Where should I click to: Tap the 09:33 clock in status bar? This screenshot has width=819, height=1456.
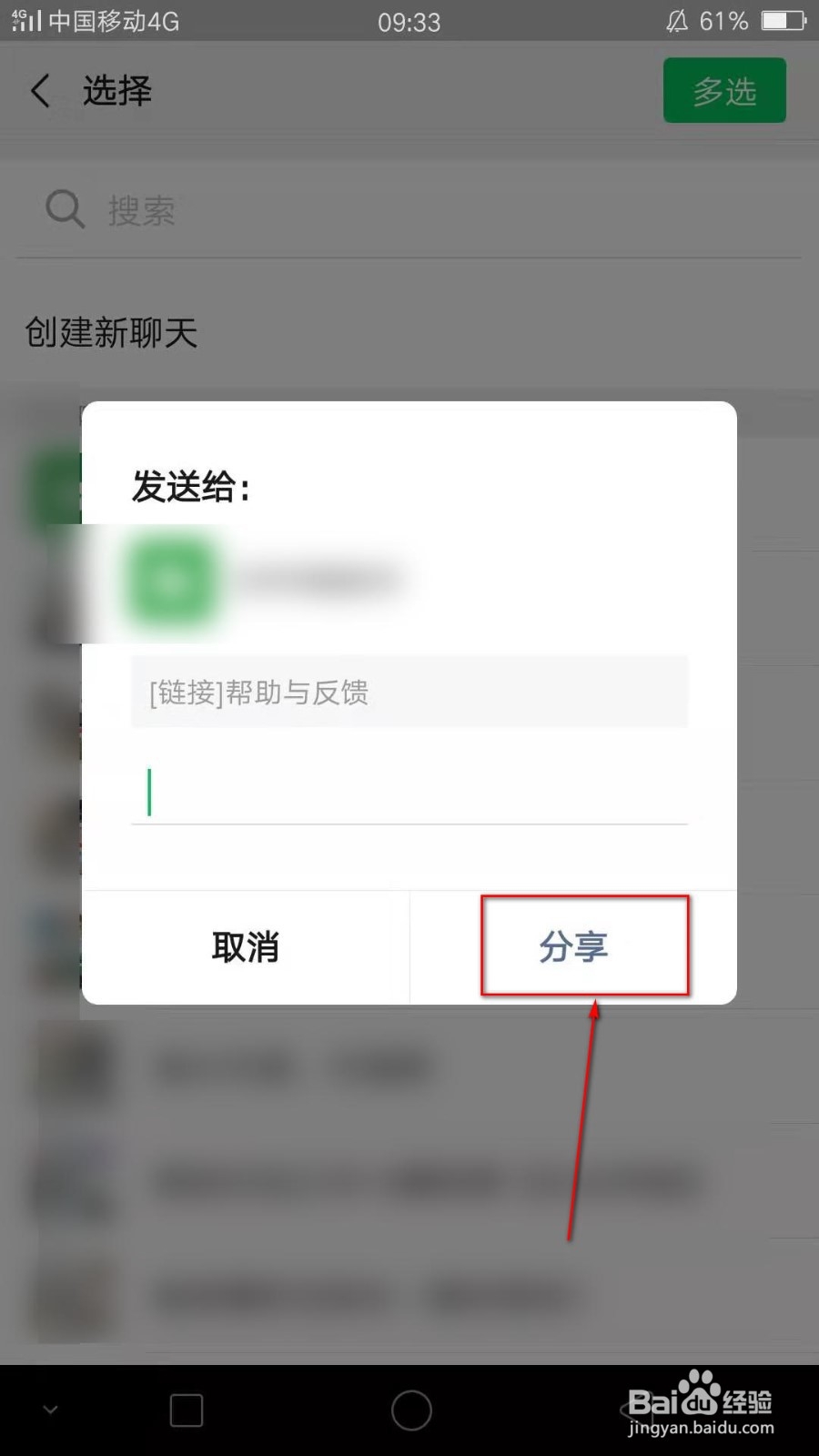[409, 22]
